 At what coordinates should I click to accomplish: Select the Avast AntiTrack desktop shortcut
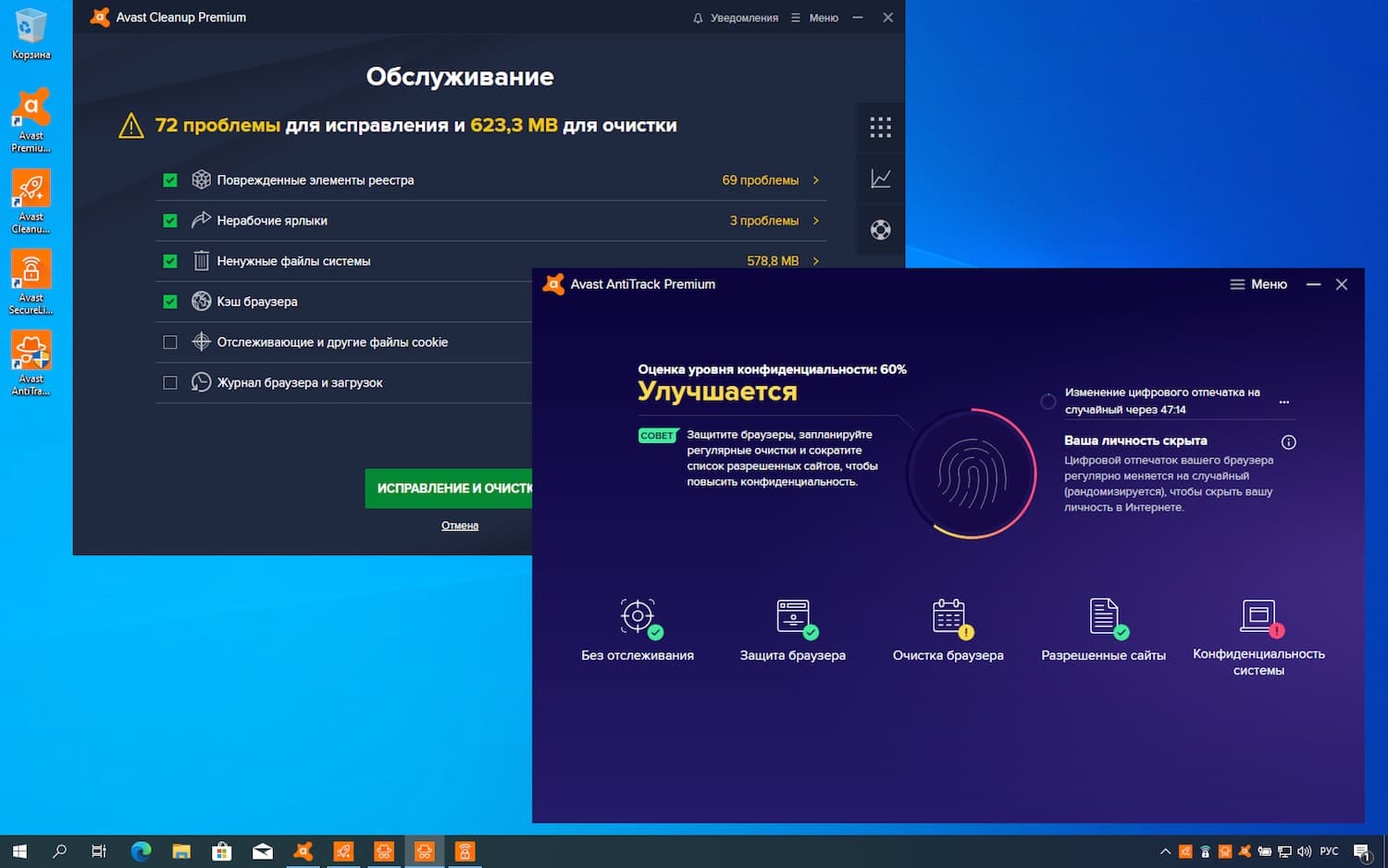[31, 364]
